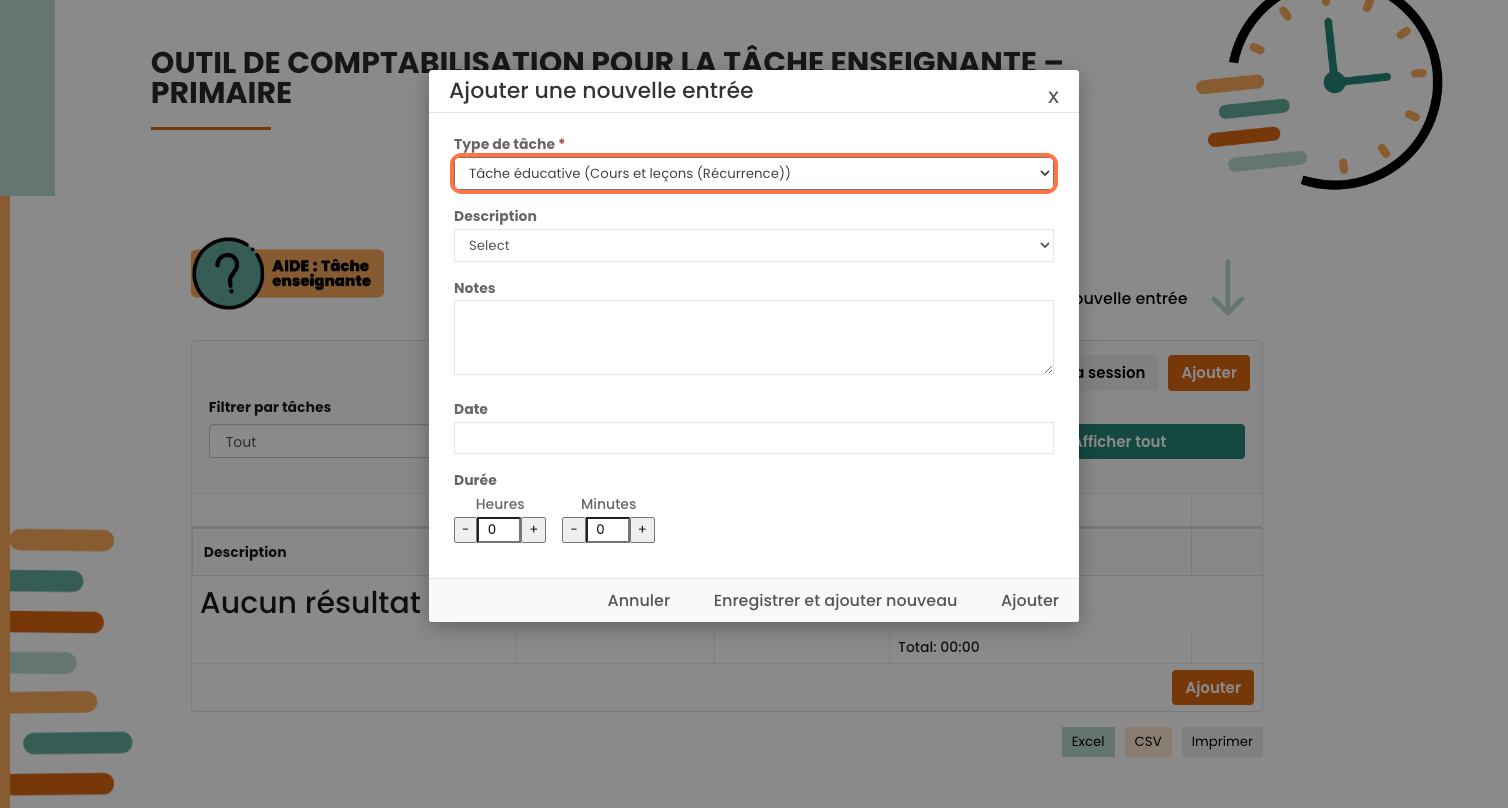Export the table as CSV
The width and height of the screenshot is (1508, 808).
1147,742
